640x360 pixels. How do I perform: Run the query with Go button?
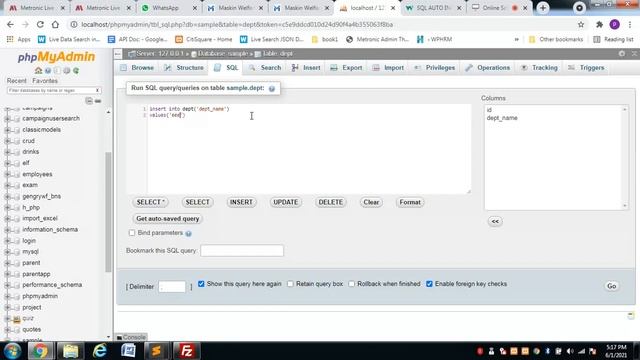click(611, 286)
